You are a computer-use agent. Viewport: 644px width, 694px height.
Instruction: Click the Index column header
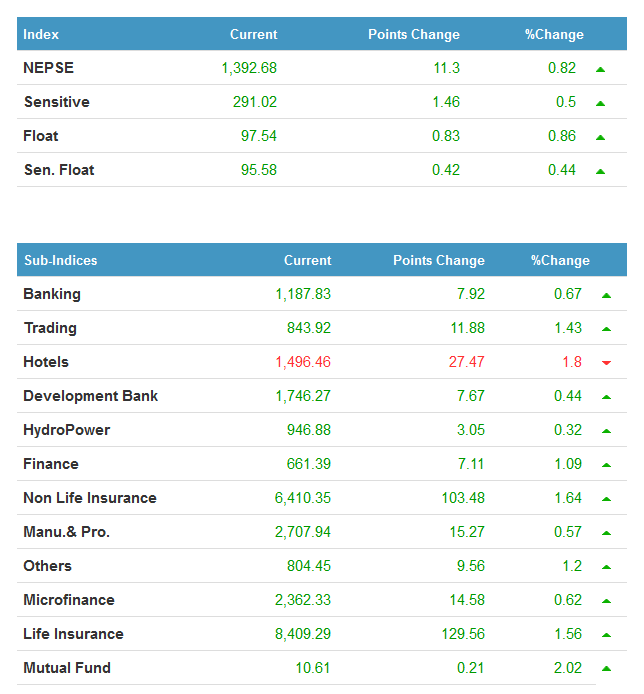point(41,35)
